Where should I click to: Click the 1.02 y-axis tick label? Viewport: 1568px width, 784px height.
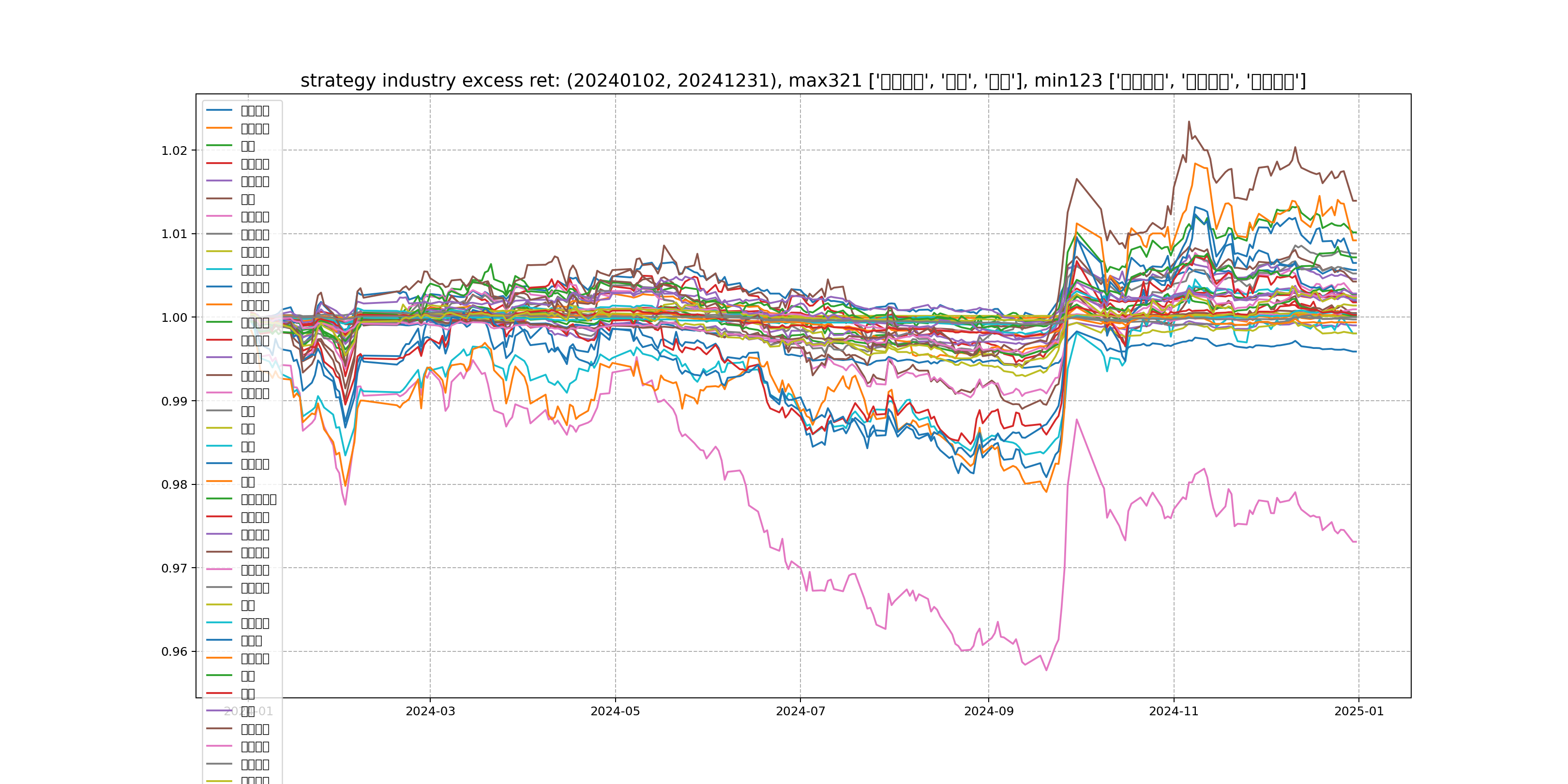coord(175,151)
